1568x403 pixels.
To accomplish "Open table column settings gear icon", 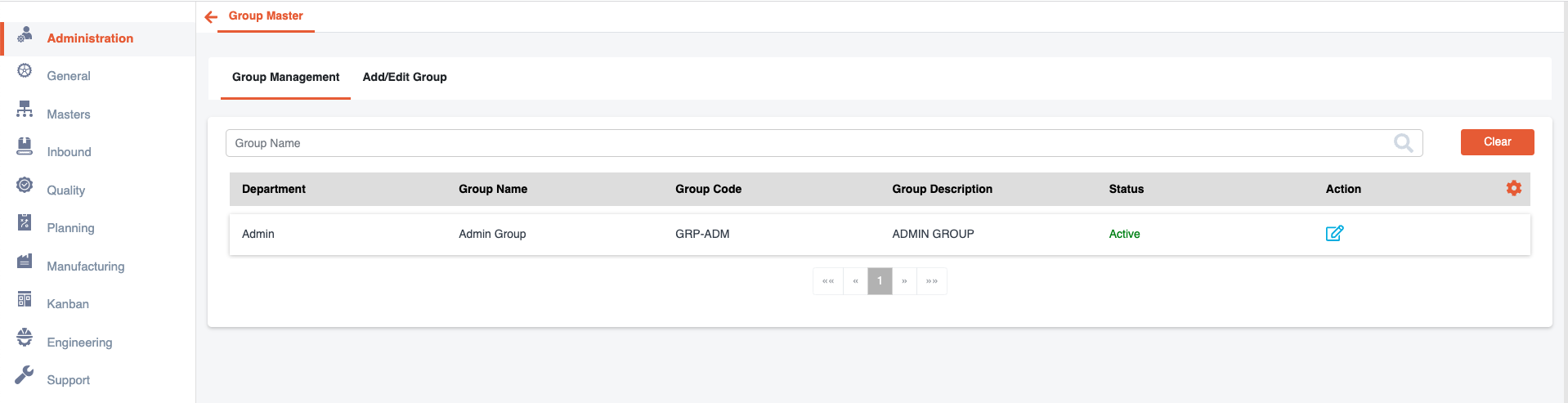I will tap(1513, 188).
